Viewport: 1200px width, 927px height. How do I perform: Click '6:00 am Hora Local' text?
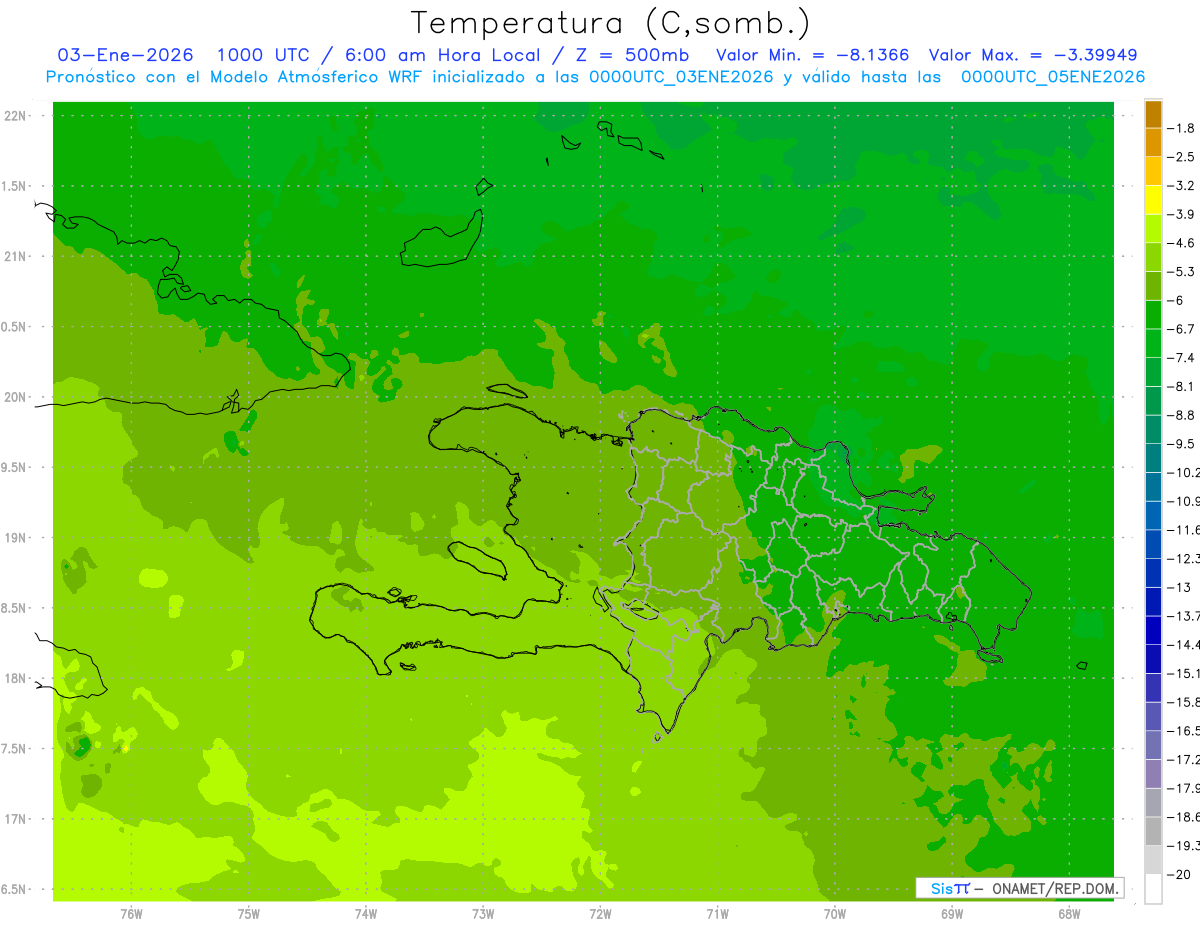[443, 55]
